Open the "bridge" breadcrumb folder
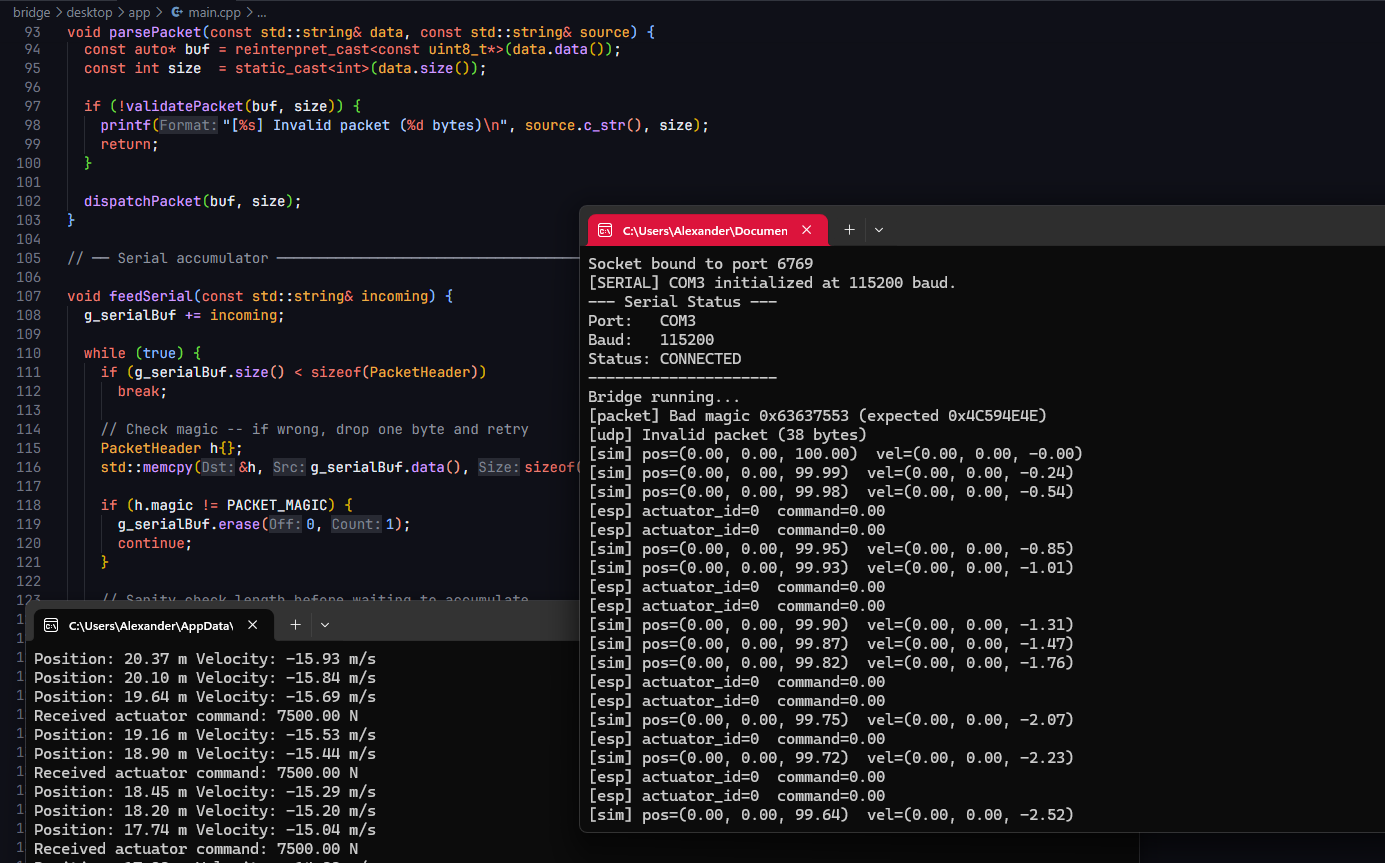This screenshot has height=863, width=1385. pos(31,13)
